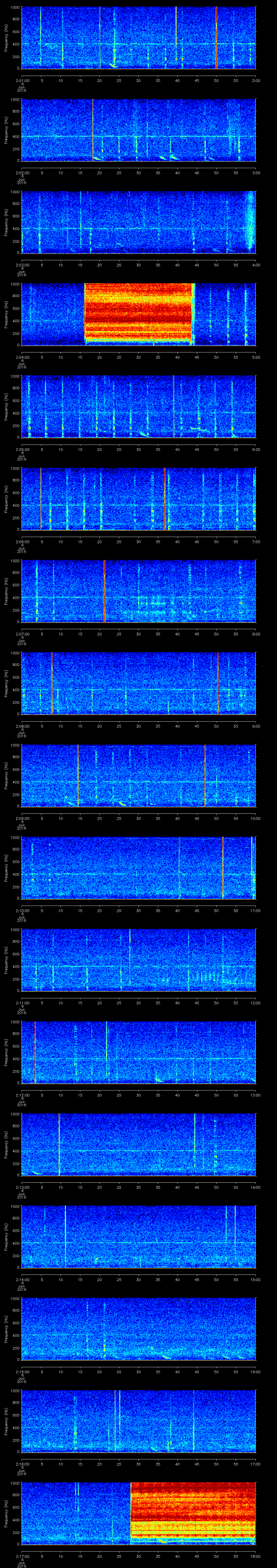This screenshot has height=1568, width=277.
Task: Select the spectrogram panel starting at 2:16:00
Action: pyautogui.click(x=138, y=1421)
